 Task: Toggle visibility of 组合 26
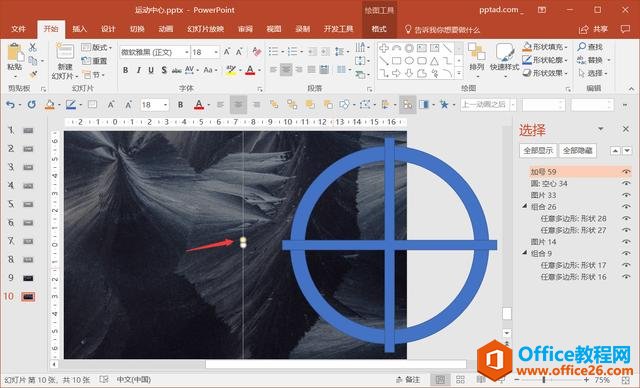click(x=626, y=207)
